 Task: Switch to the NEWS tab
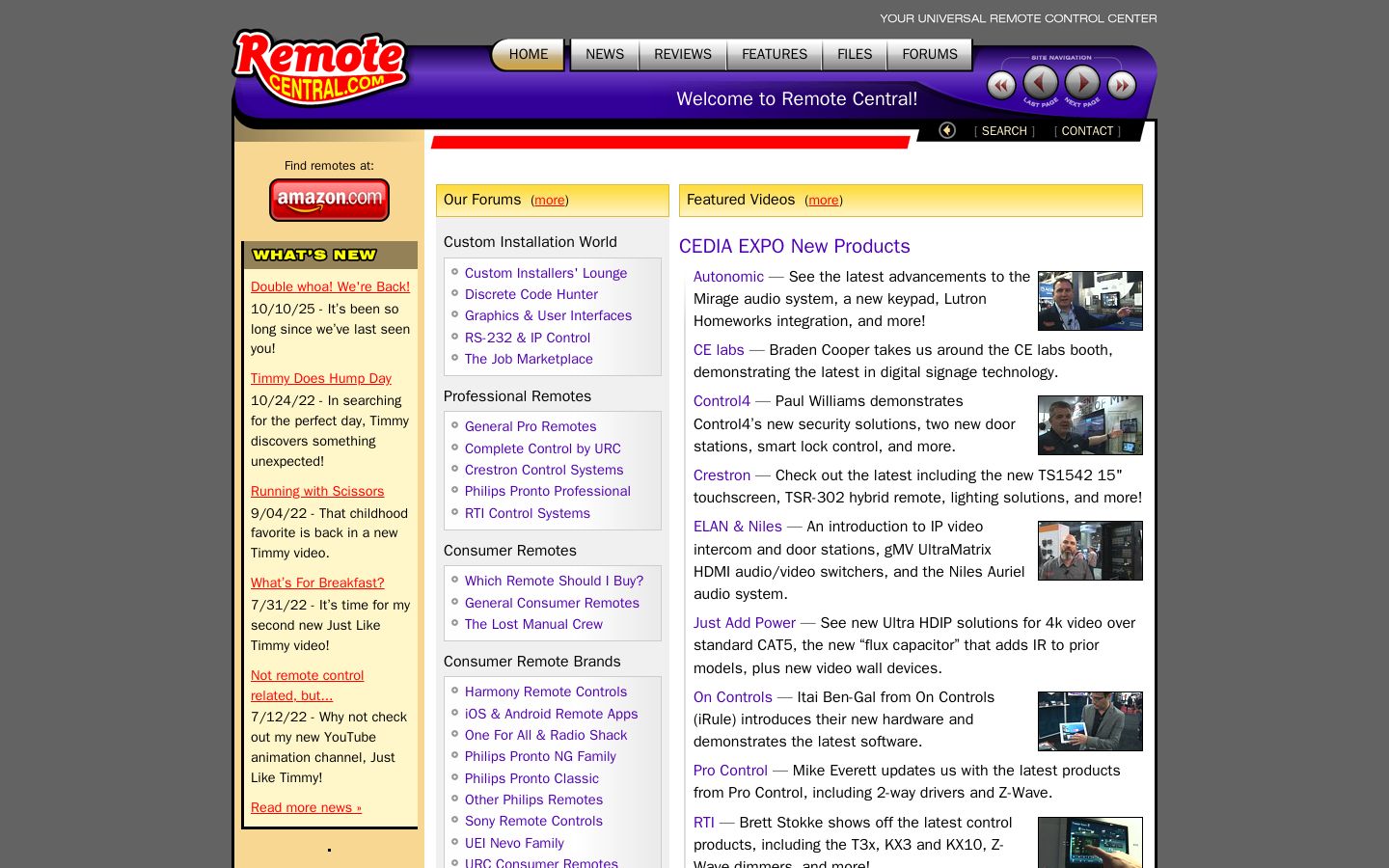pos(605,54)
